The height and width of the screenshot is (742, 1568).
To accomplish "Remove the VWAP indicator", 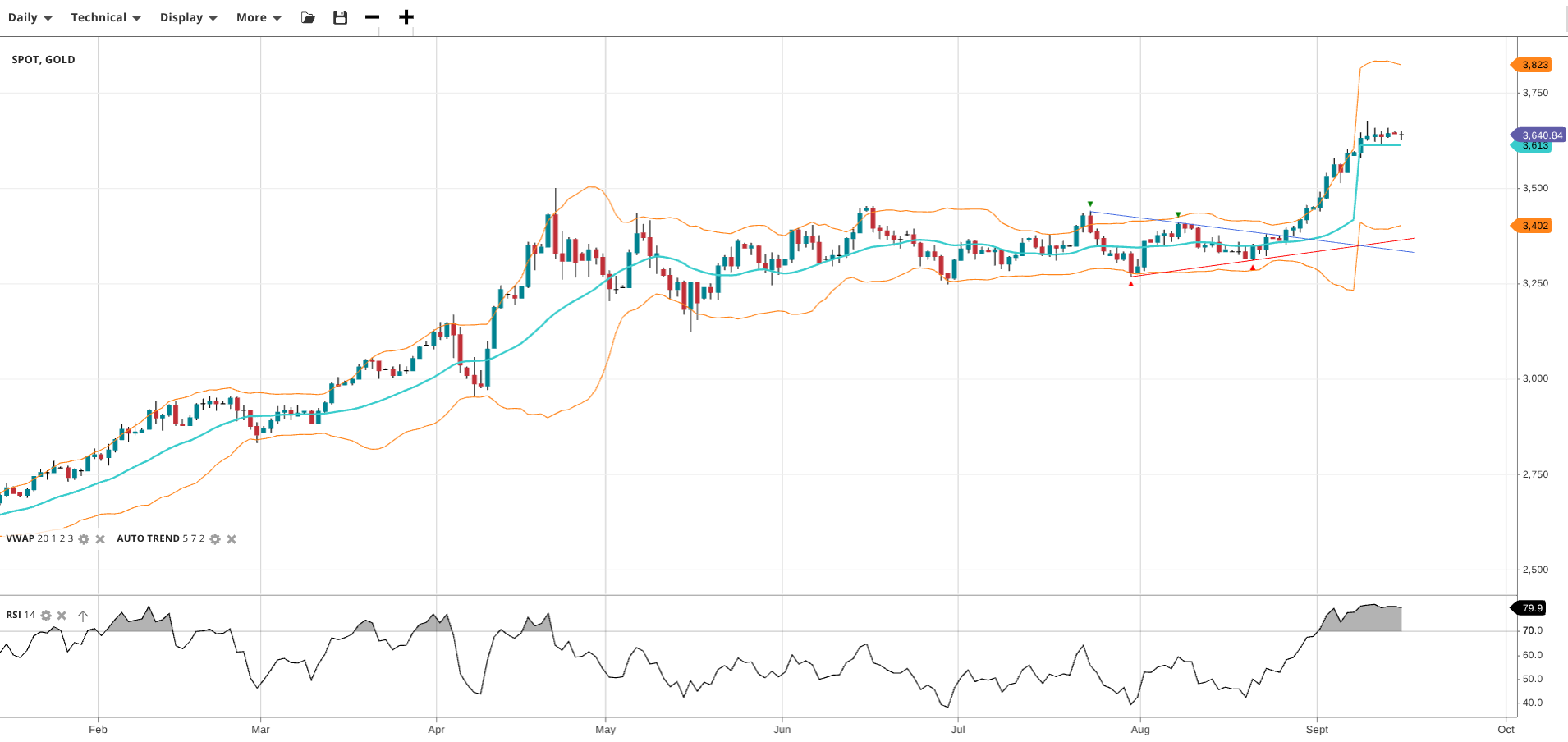I will click(100, 539).
